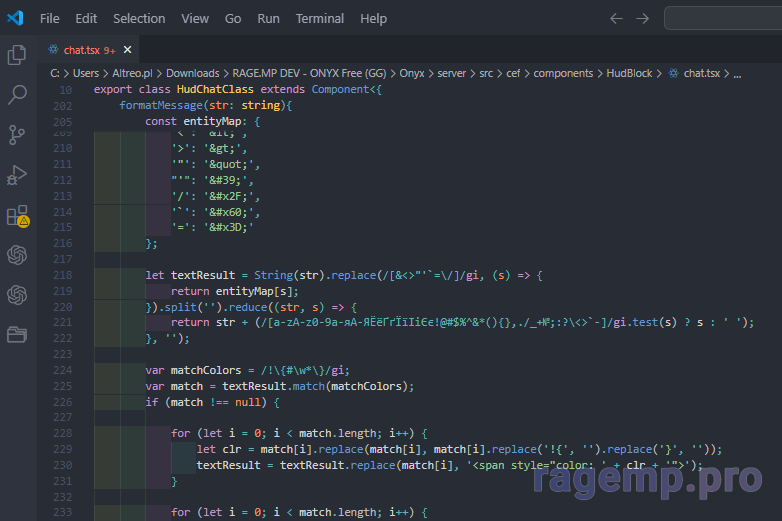
Task: Click the chat.tsx breadcrumb file item
Action: pyautogui.click(x=701, y=73)
